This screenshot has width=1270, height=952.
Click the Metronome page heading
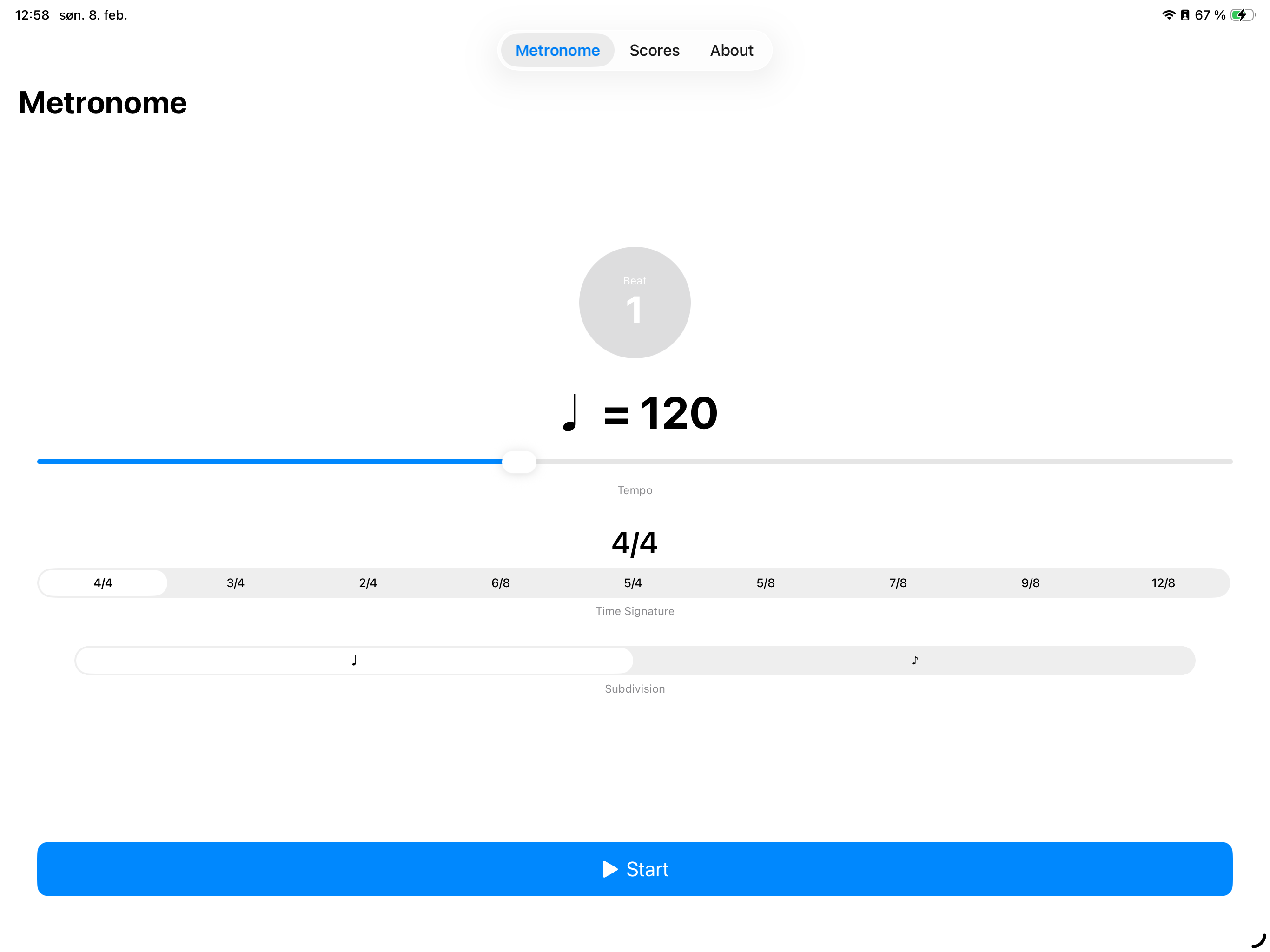(x=103, y=103)
